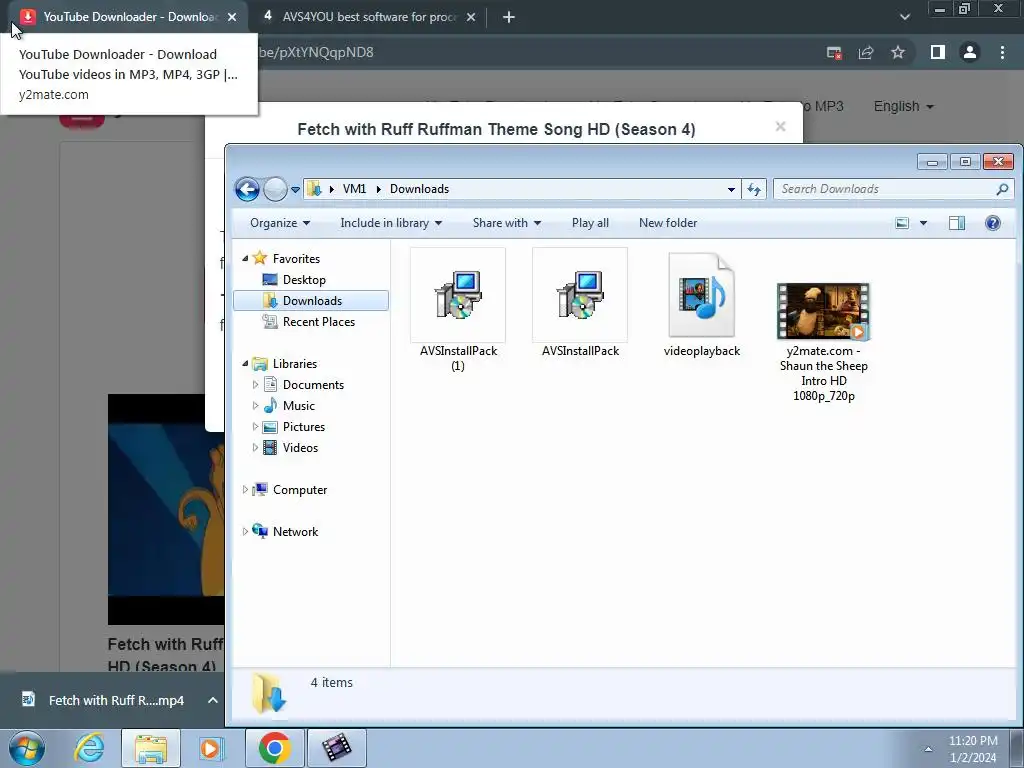The image size is (1024, 768).
Task: Expand the Music library
Action: [255, 406]
